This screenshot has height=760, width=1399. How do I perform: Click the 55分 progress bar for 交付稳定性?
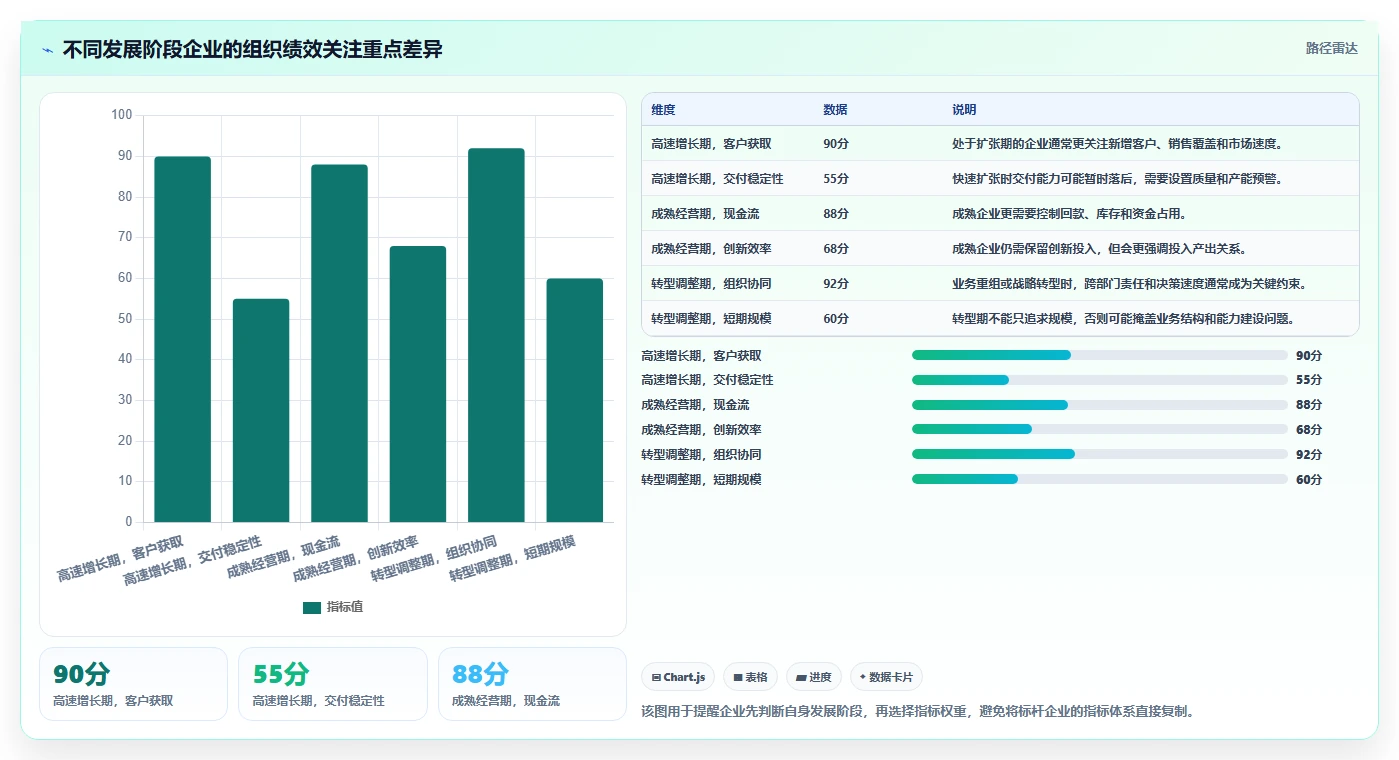(1100, 380)
